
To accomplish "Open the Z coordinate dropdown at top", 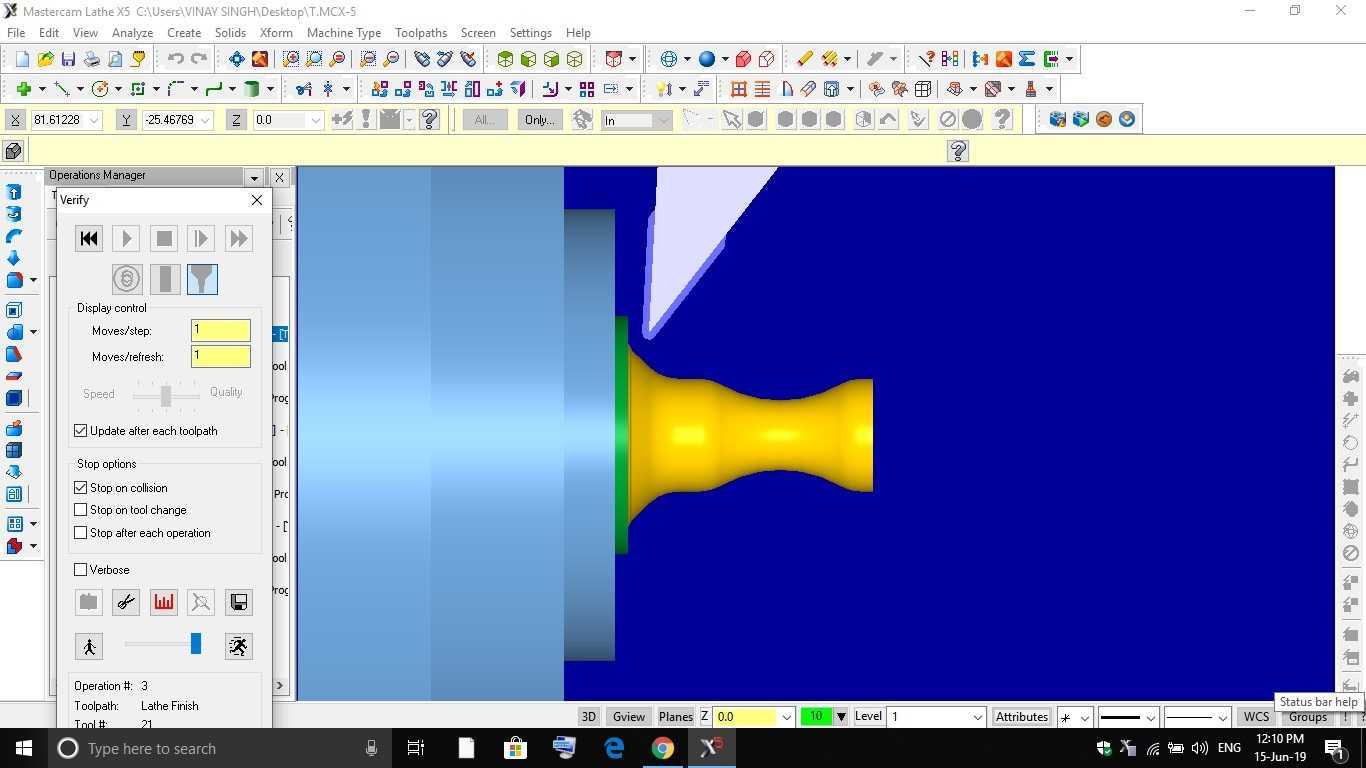I will (x=316, y=120).
